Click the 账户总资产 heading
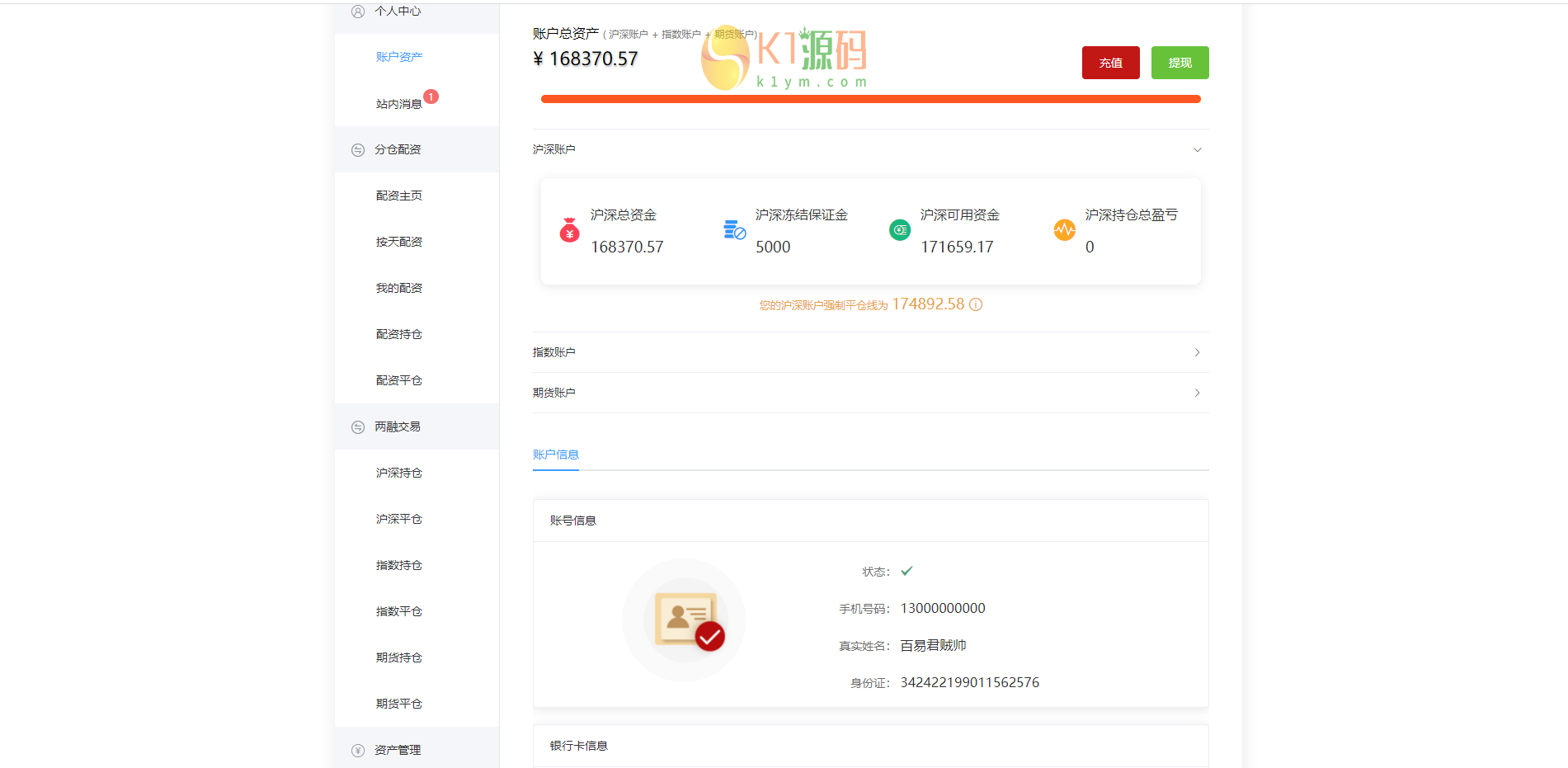This screenshot has width=1568, height=768. [x=566, y=33]
